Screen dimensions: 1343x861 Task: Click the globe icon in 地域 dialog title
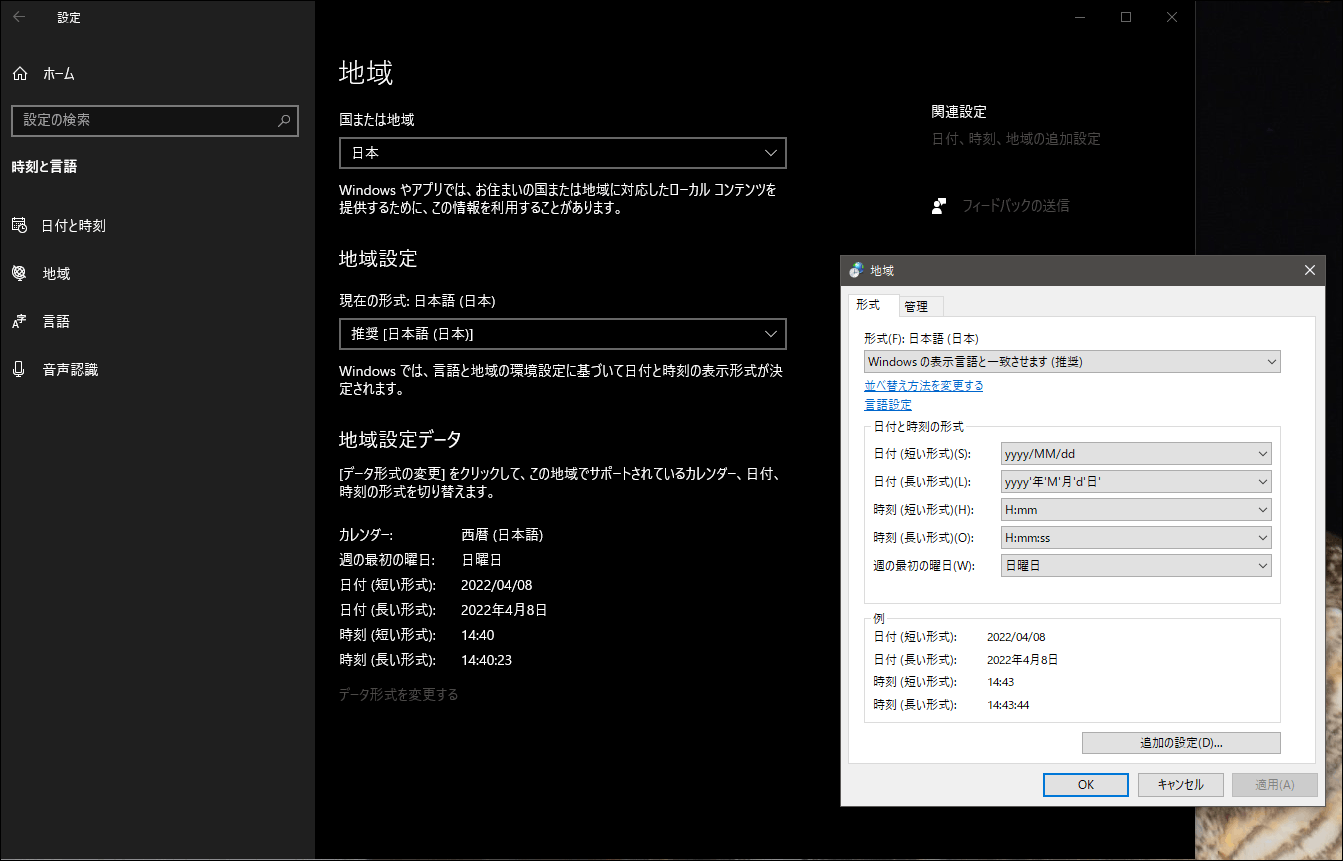point(856,270)
